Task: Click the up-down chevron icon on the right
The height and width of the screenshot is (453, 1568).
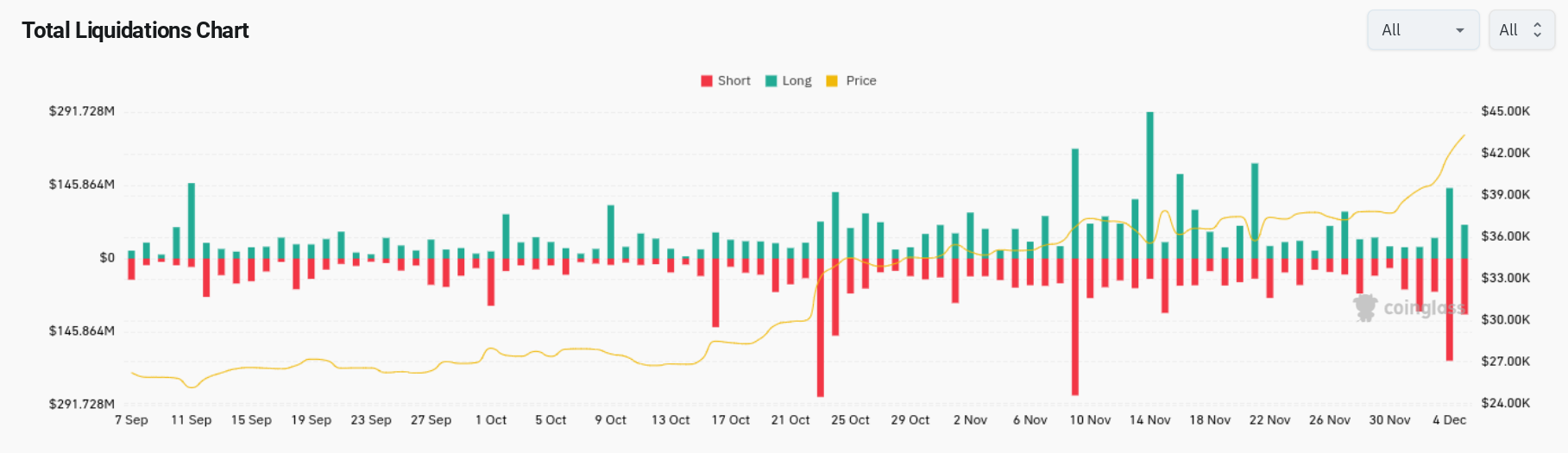Action: (1537, 30)
